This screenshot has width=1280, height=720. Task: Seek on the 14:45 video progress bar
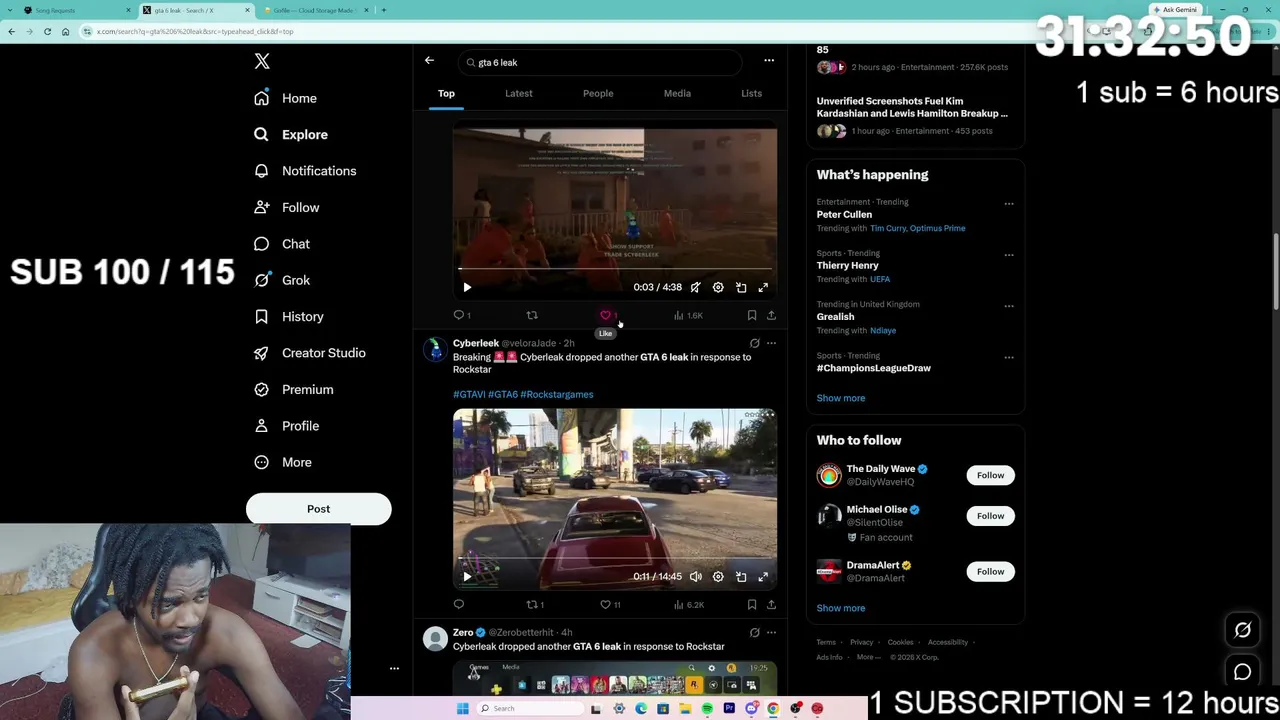pyautogui.click(x=615, y=558)
